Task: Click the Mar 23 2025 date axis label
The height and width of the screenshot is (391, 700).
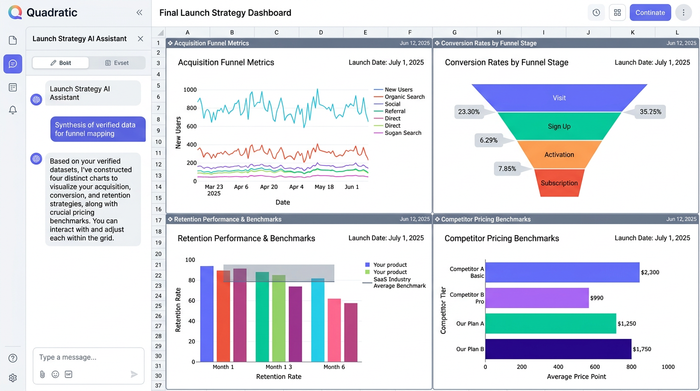Action: (214, 190)
